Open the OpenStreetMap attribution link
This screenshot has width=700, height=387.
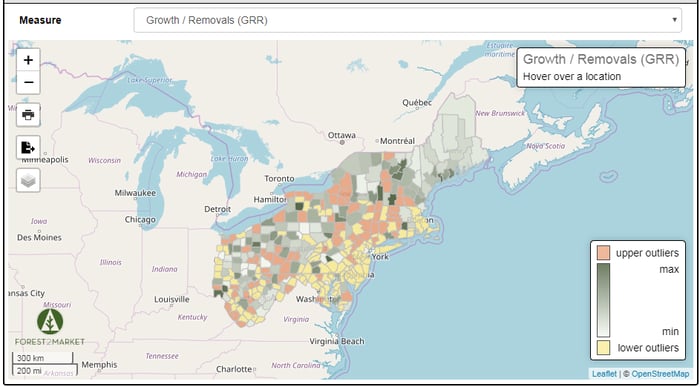pyautogui.click(x=660, y=374)
